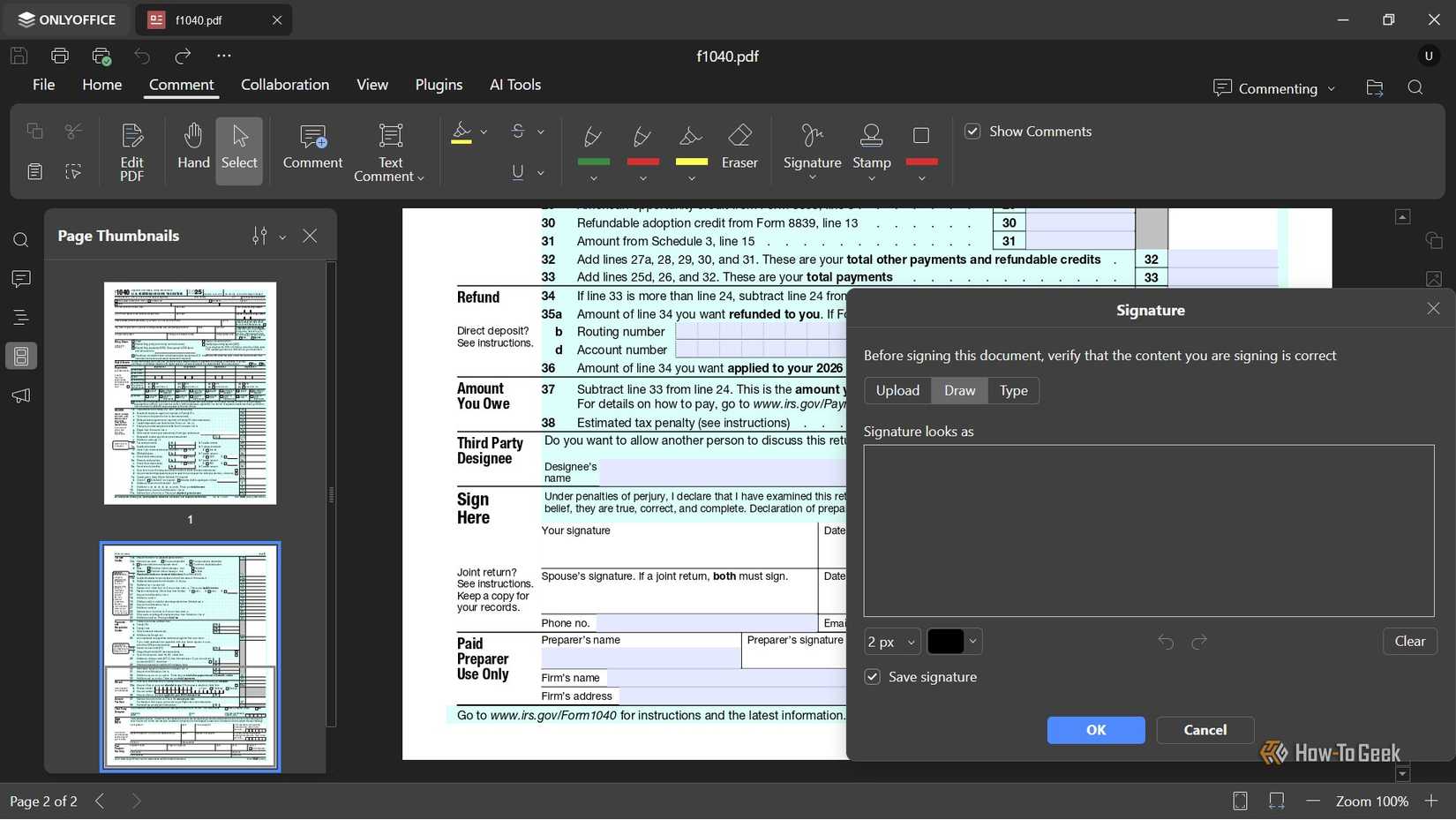Select Draw signature mode

(959, 390)
